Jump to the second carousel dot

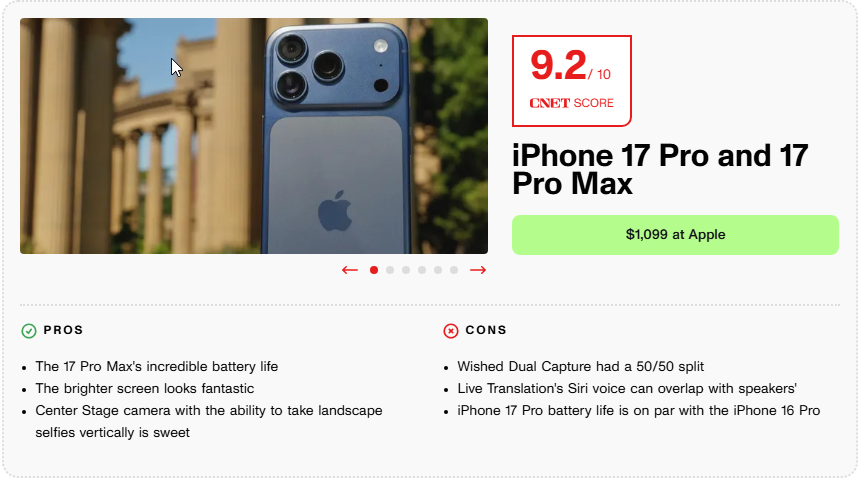(x=390, y=270)
